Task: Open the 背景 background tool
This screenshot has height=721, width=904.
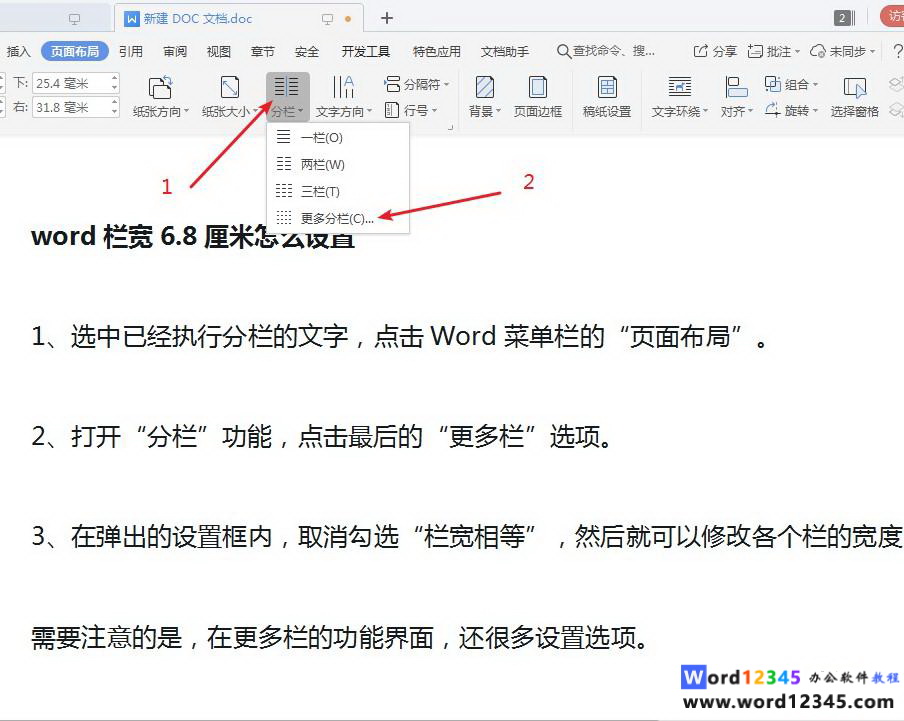Action: [484, 96]
